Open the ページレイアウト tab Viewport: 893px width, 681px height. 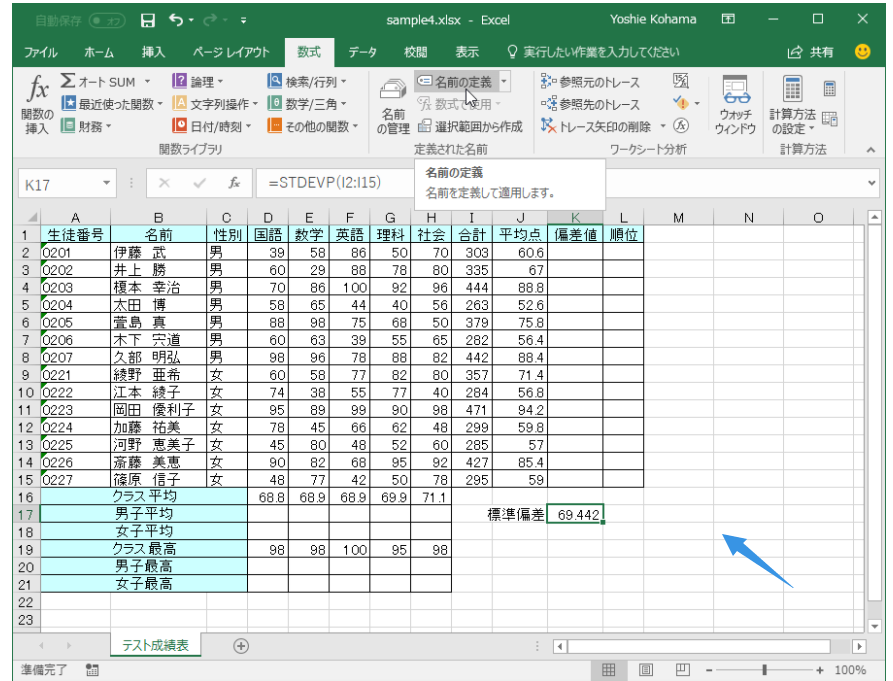coord(231,52)
